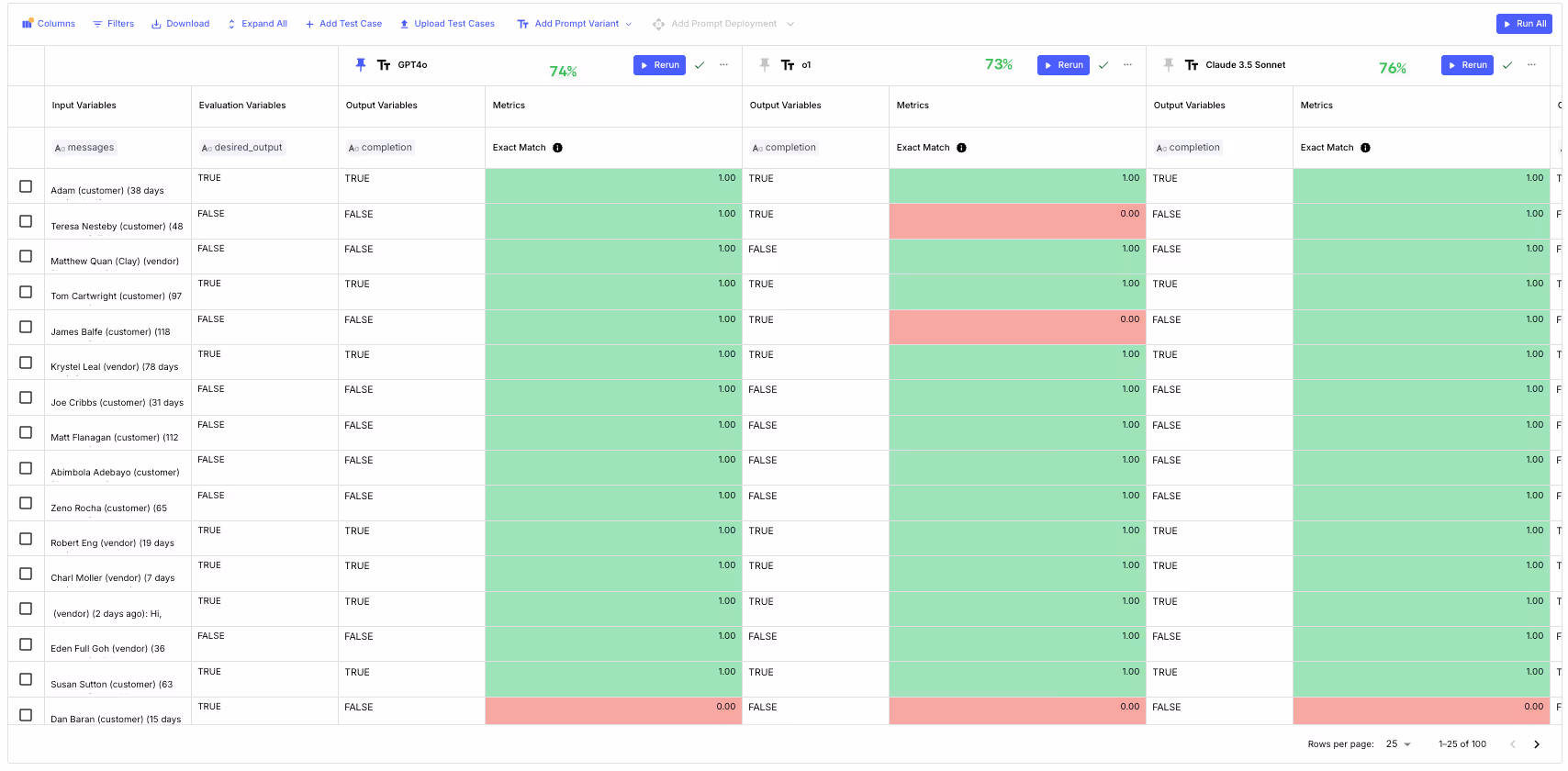Open the Columns settings
The height and width of the screenshot is (771, 1568).
coord(49,24)
